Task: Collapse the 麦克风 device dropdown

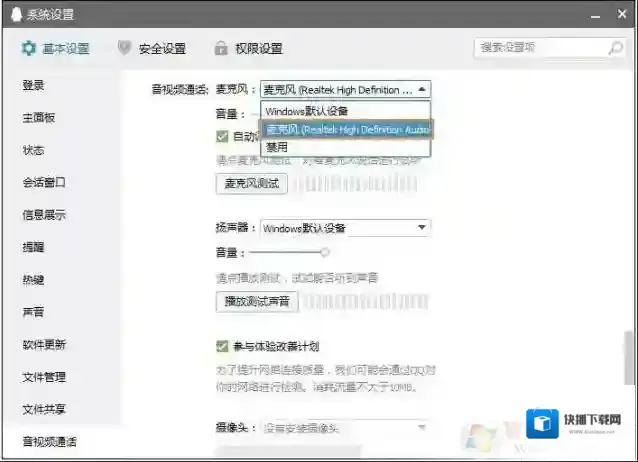Action: [421, 89]
